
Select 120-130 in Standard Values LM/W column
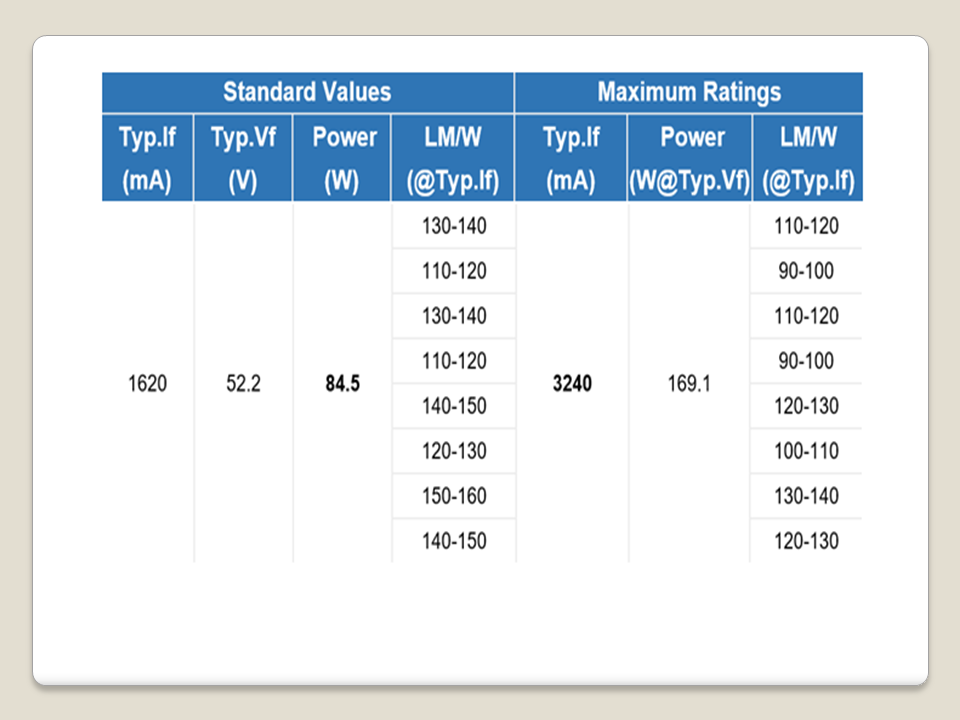[x=453, y=451]
